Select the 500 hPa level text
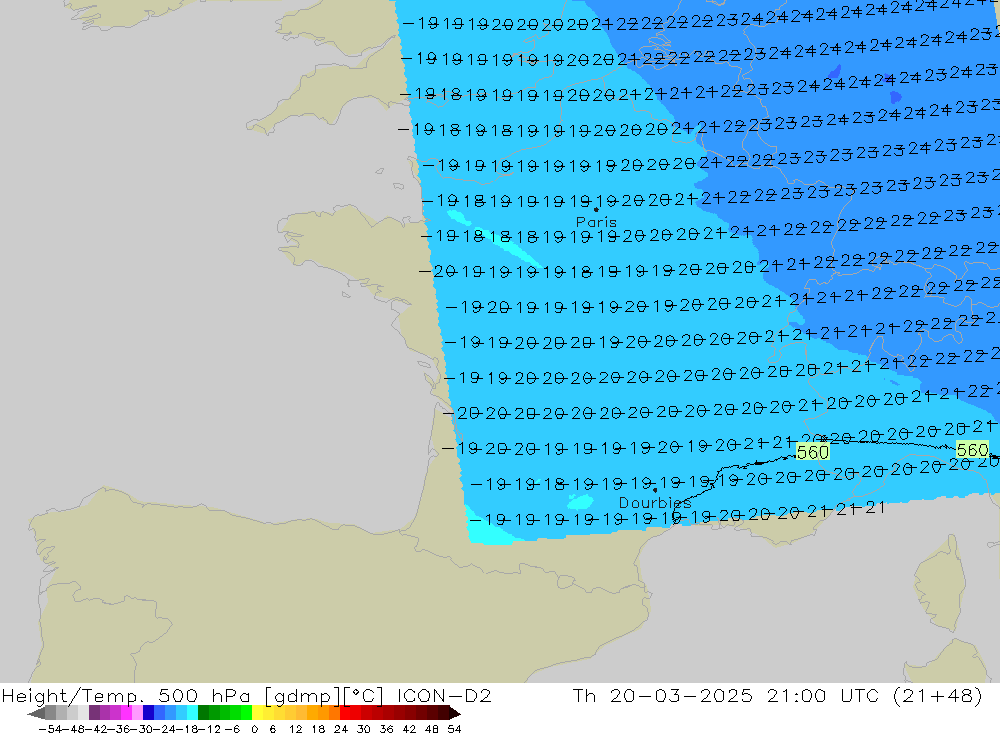This screenshot has height=733, width=1000. [x=204, y=695]
